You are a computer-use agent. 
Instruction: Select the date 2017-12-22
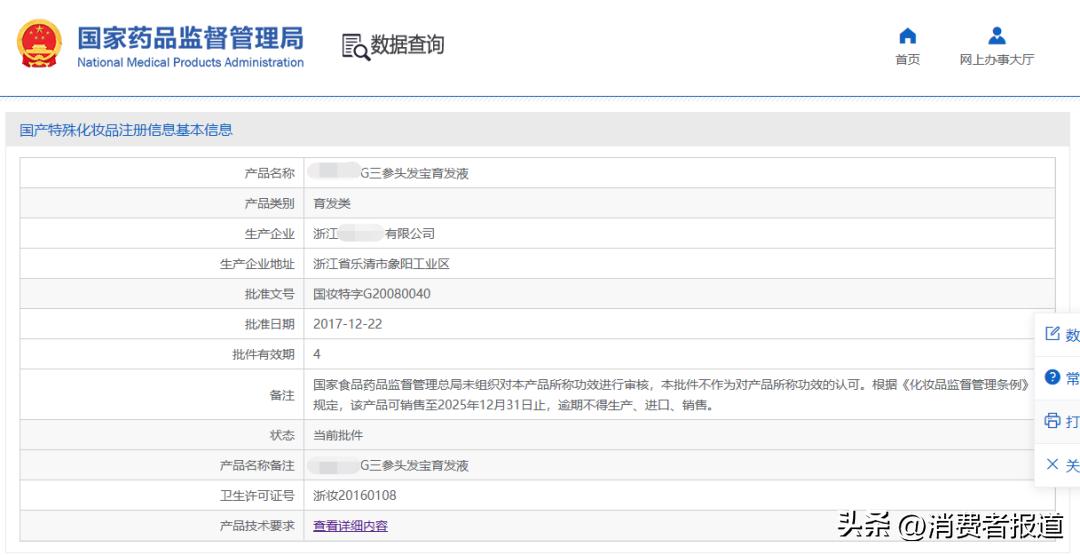[348, 324]
